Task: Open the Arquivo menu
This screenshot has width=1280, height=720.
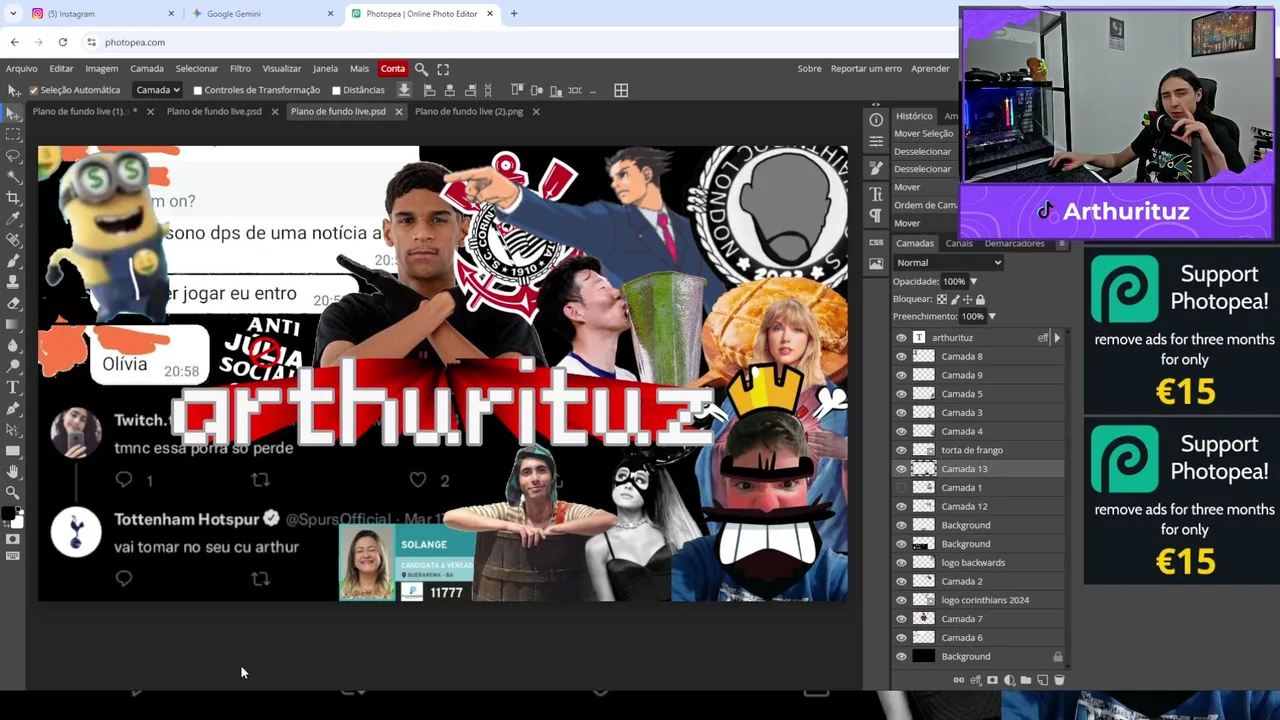Action: tap(21, 69)
